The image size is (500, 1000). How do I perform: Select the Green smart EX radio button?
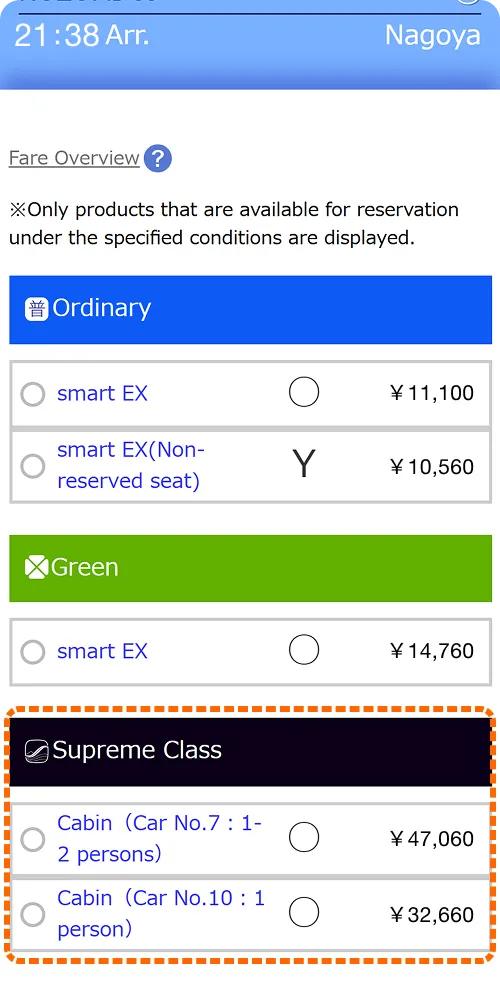[33, 652]
